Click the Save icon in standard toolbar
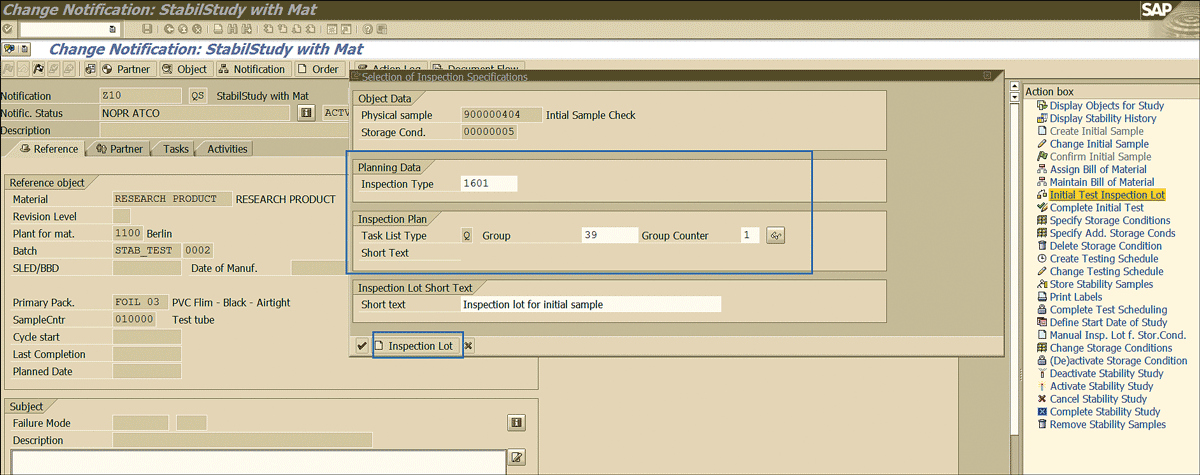The image size is (1200, 475). 147,29
